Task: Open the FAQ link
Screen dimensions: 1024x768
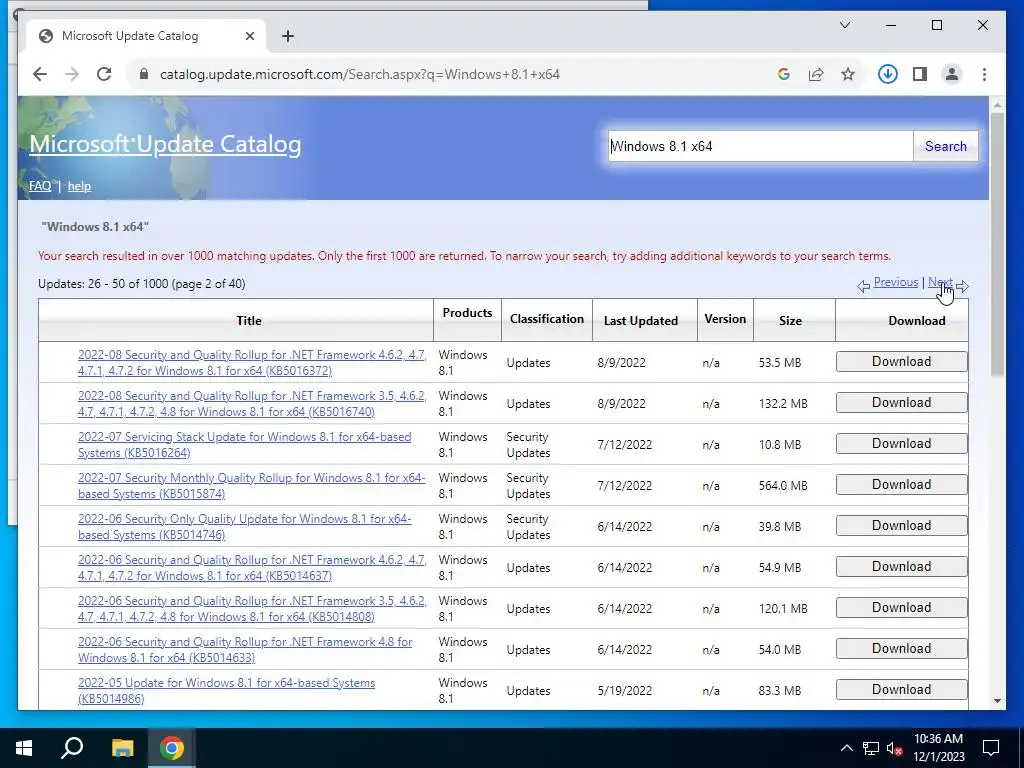Action: 40,186
